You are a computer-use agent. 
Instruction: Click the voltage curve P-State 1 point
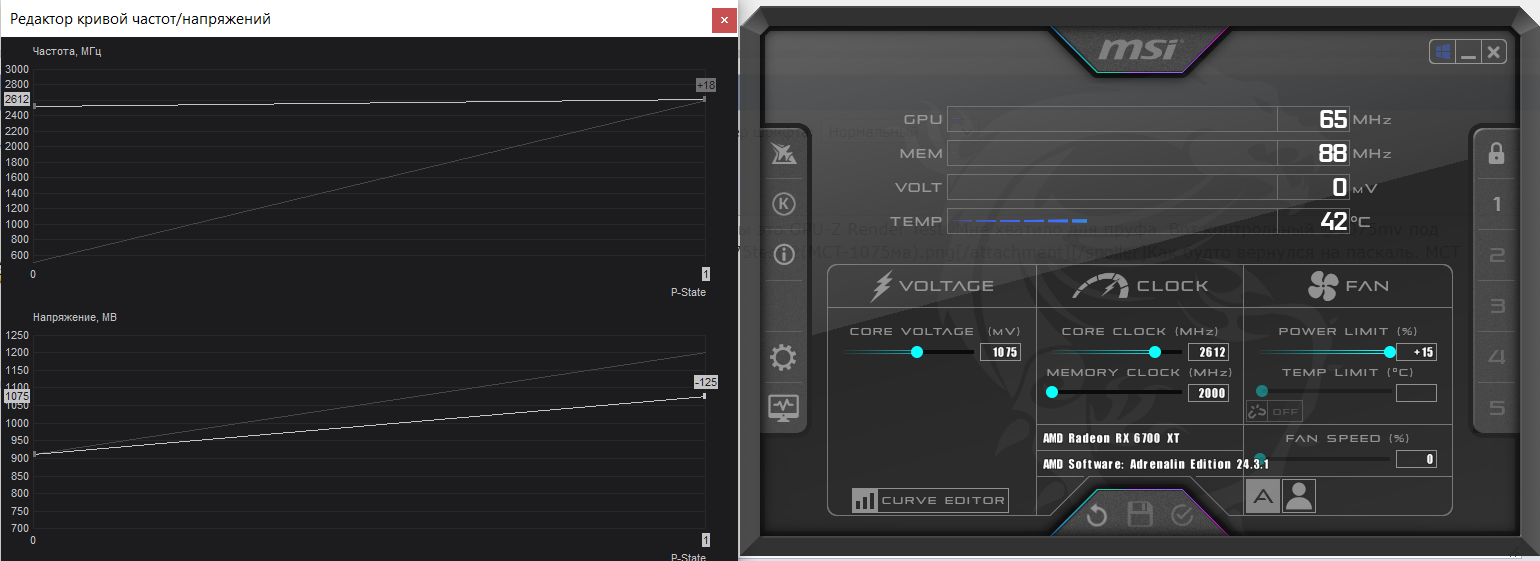(705, 396)
